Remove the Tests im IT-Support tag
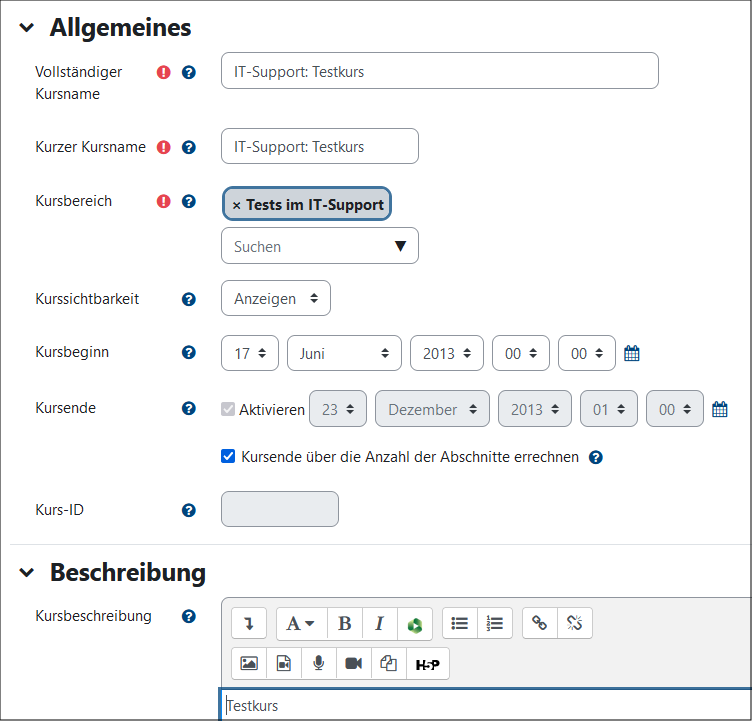 click(x=237, y=205)
